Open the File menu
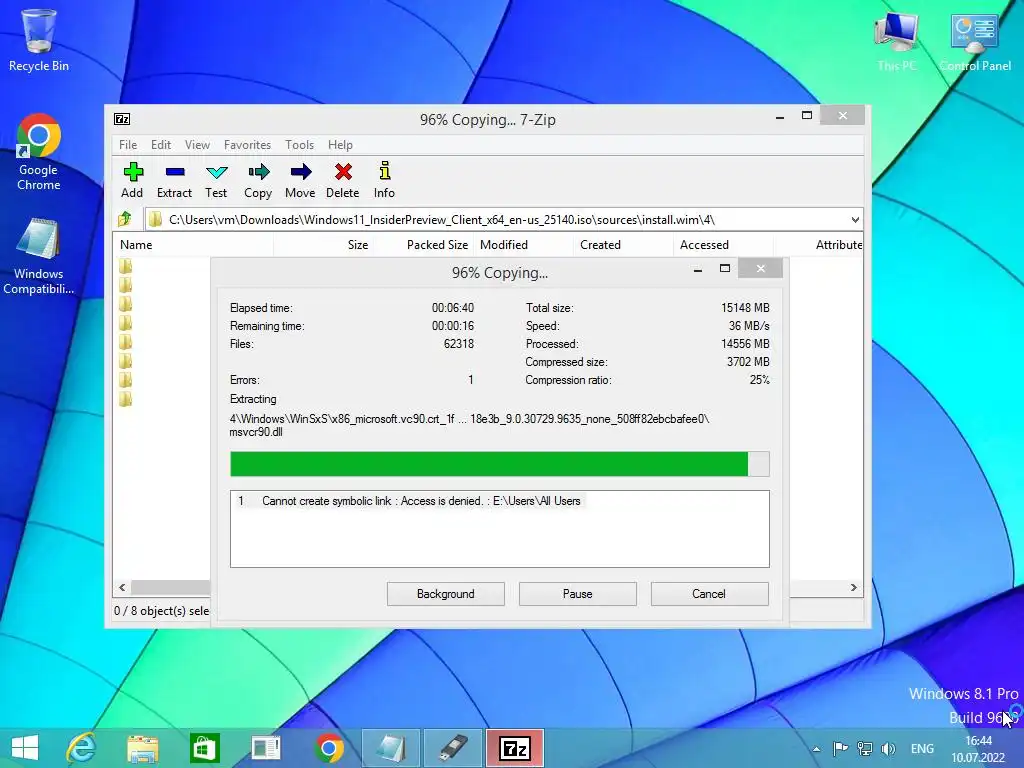 (x=128, y=144)
